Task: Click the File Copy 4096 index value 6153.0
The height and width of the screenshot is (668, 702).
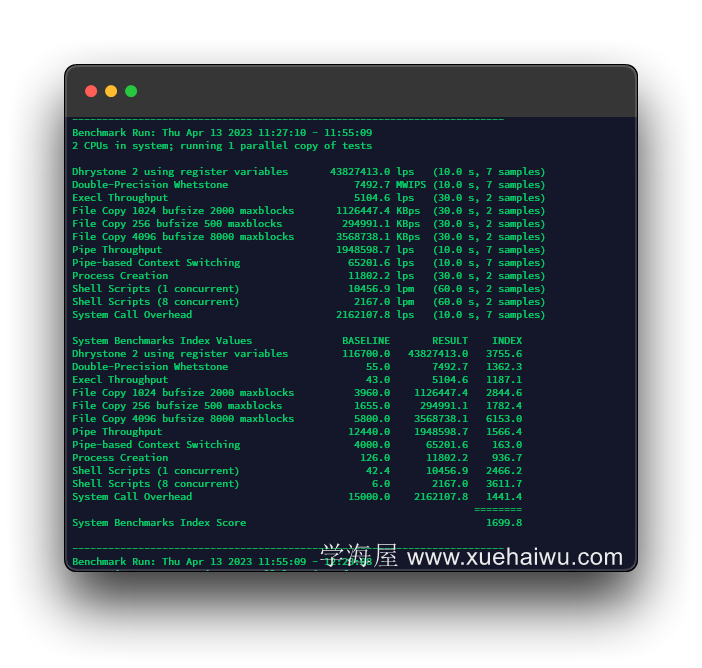Action: pos(504,419)
